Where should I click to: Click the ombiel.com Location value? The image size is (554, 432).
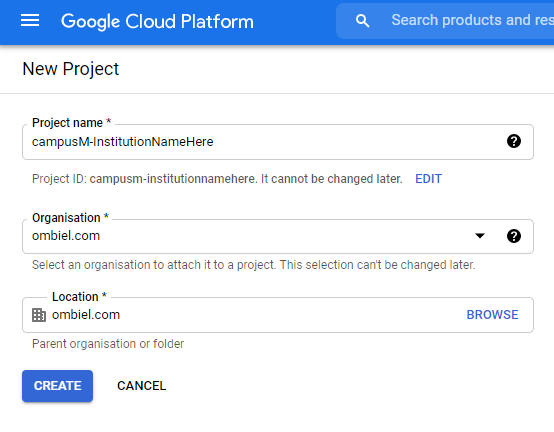(x=86, y=315)
